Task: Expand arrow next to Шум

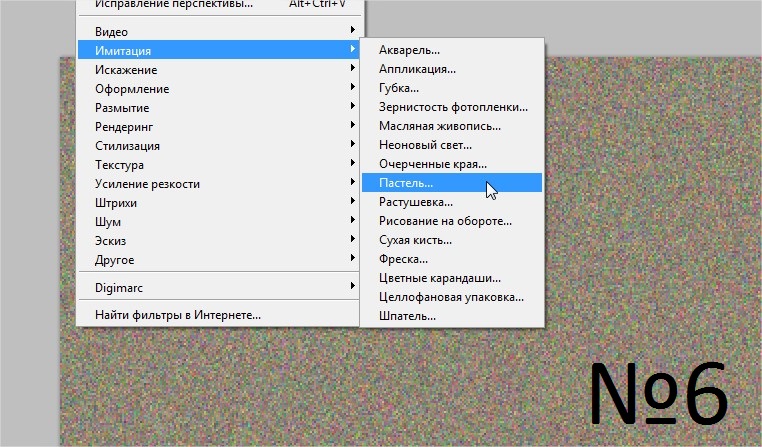Action: [x=352, y=220]
